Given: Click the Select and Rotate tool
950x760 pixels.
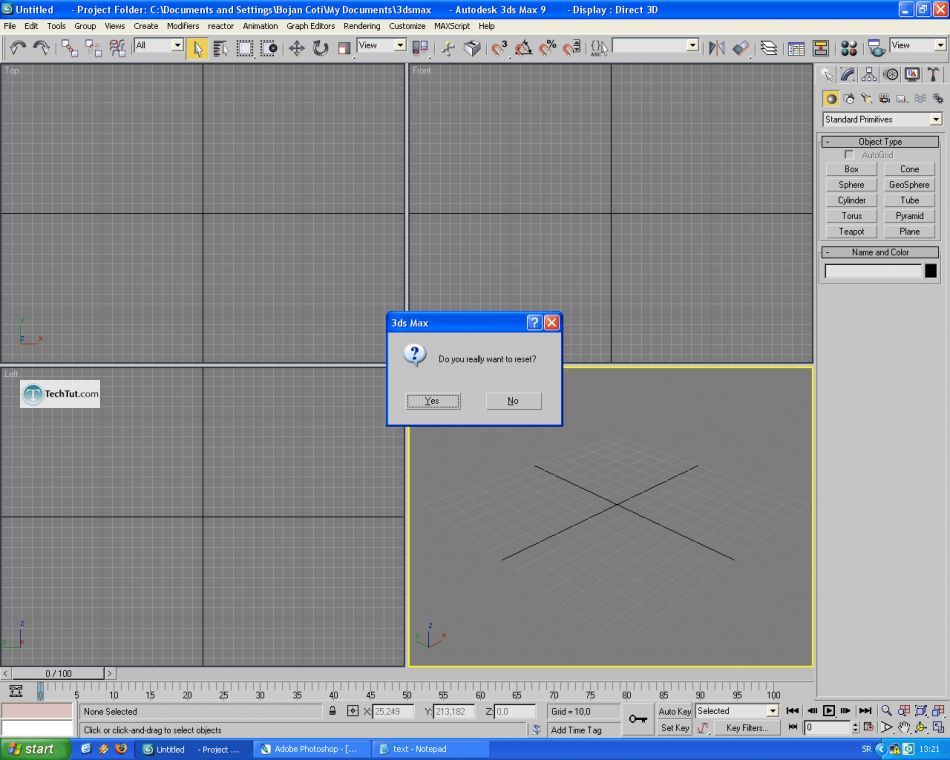Looking at the screenshot, I should (x=320, y=48).
